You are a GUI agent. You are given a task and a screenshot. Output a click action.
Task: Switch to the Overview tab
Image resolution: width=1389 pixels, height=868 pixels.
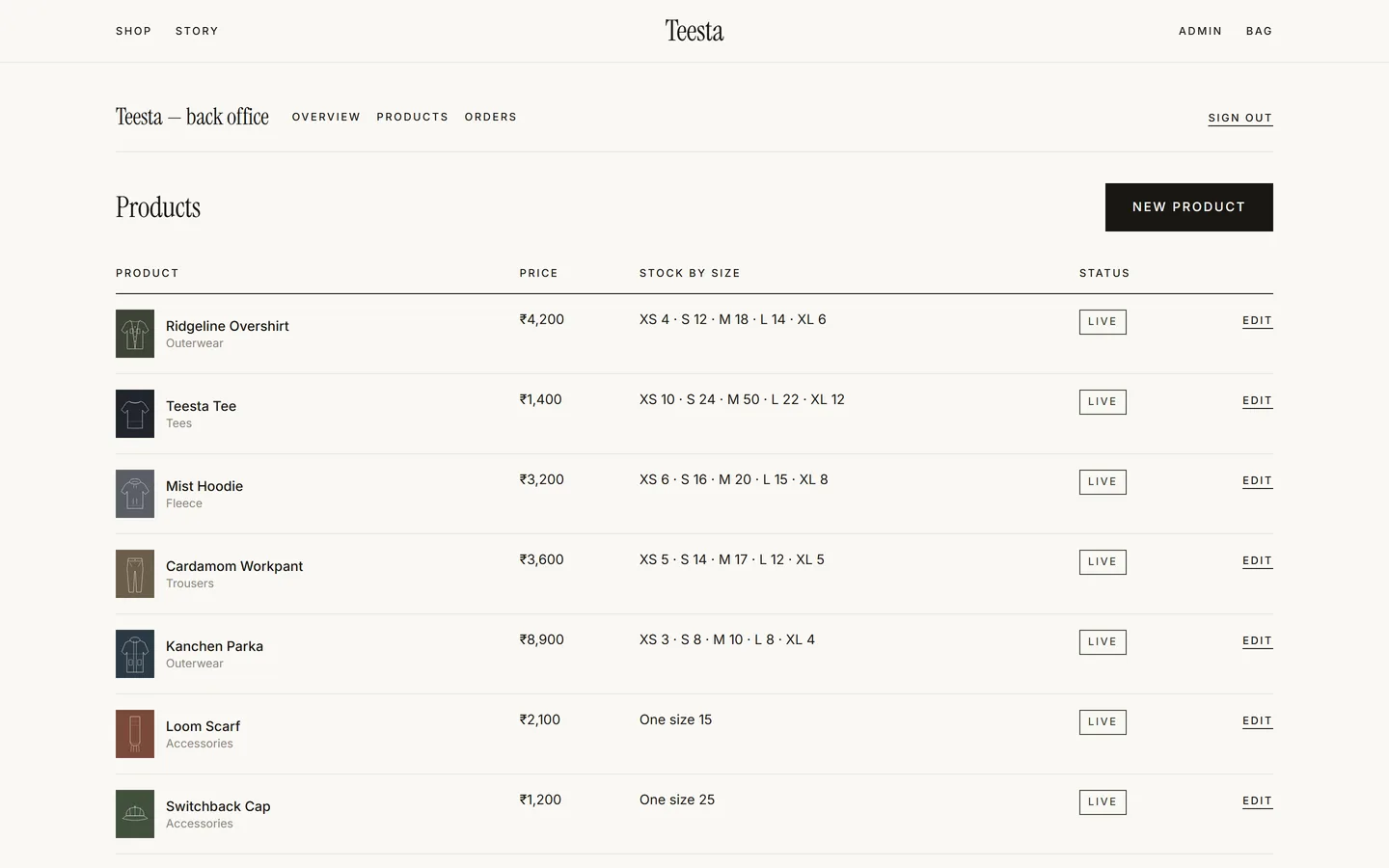click(326, 117)
